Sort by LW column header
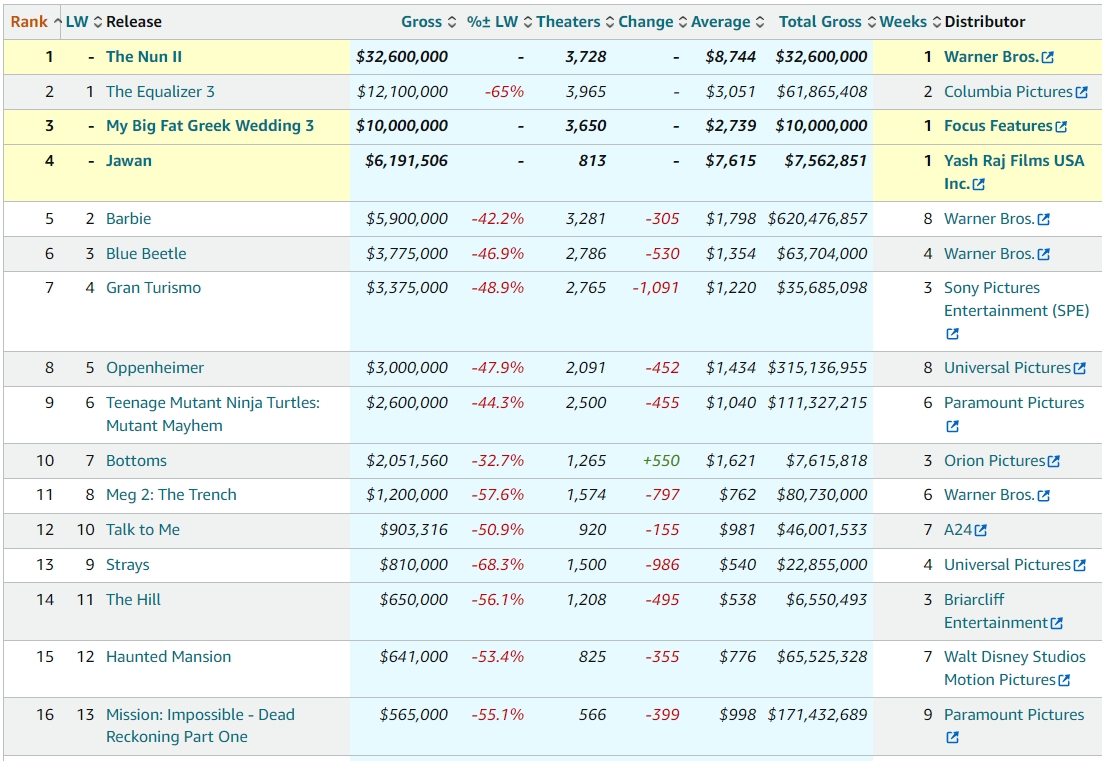 pos(84,22)
